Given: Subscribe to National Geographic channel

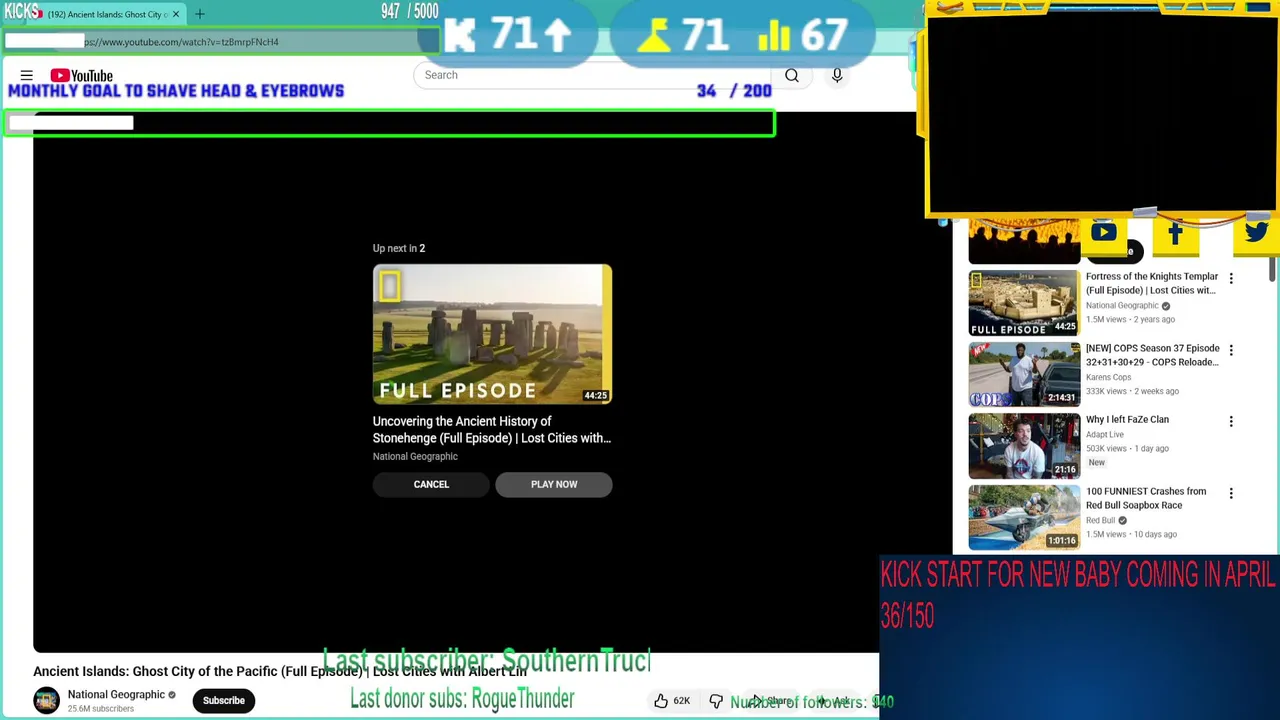Looking at the screenshot, I should tap(224, 700).
